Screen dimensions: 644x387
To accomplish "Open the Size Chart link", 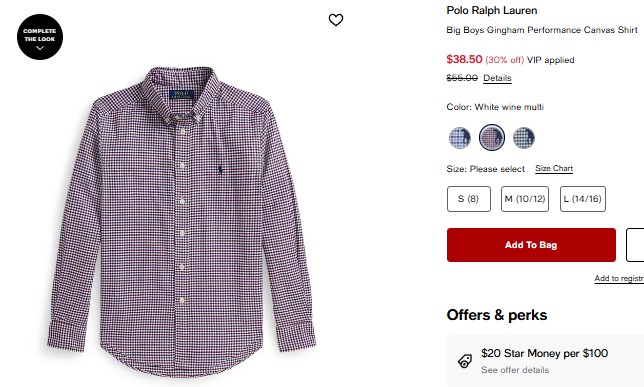I will 554,168.
